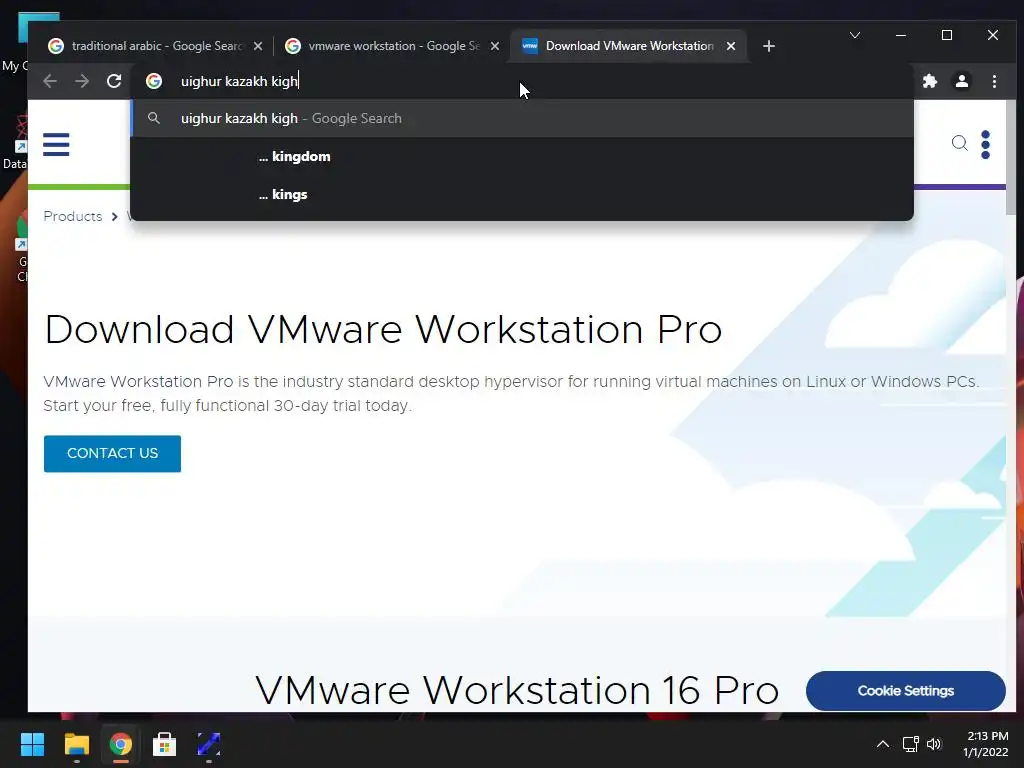Click the breadcrumb chevron after Products

click(114, 217)
